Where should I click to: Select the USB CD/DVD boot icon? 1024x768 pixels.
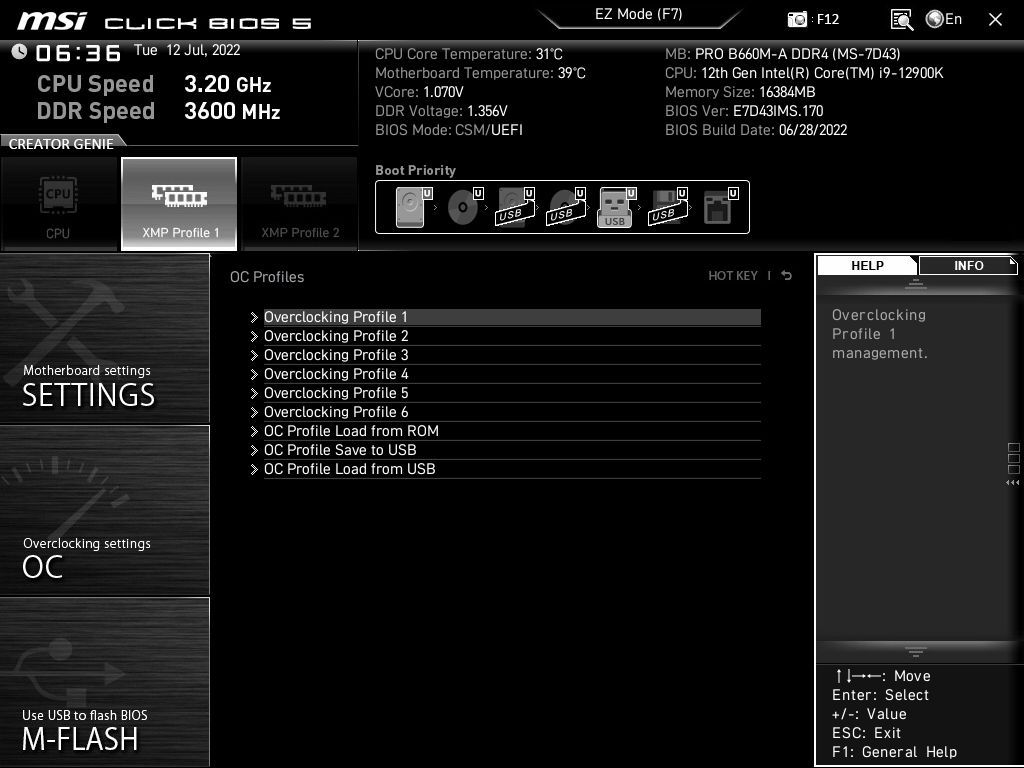[566, 207]
